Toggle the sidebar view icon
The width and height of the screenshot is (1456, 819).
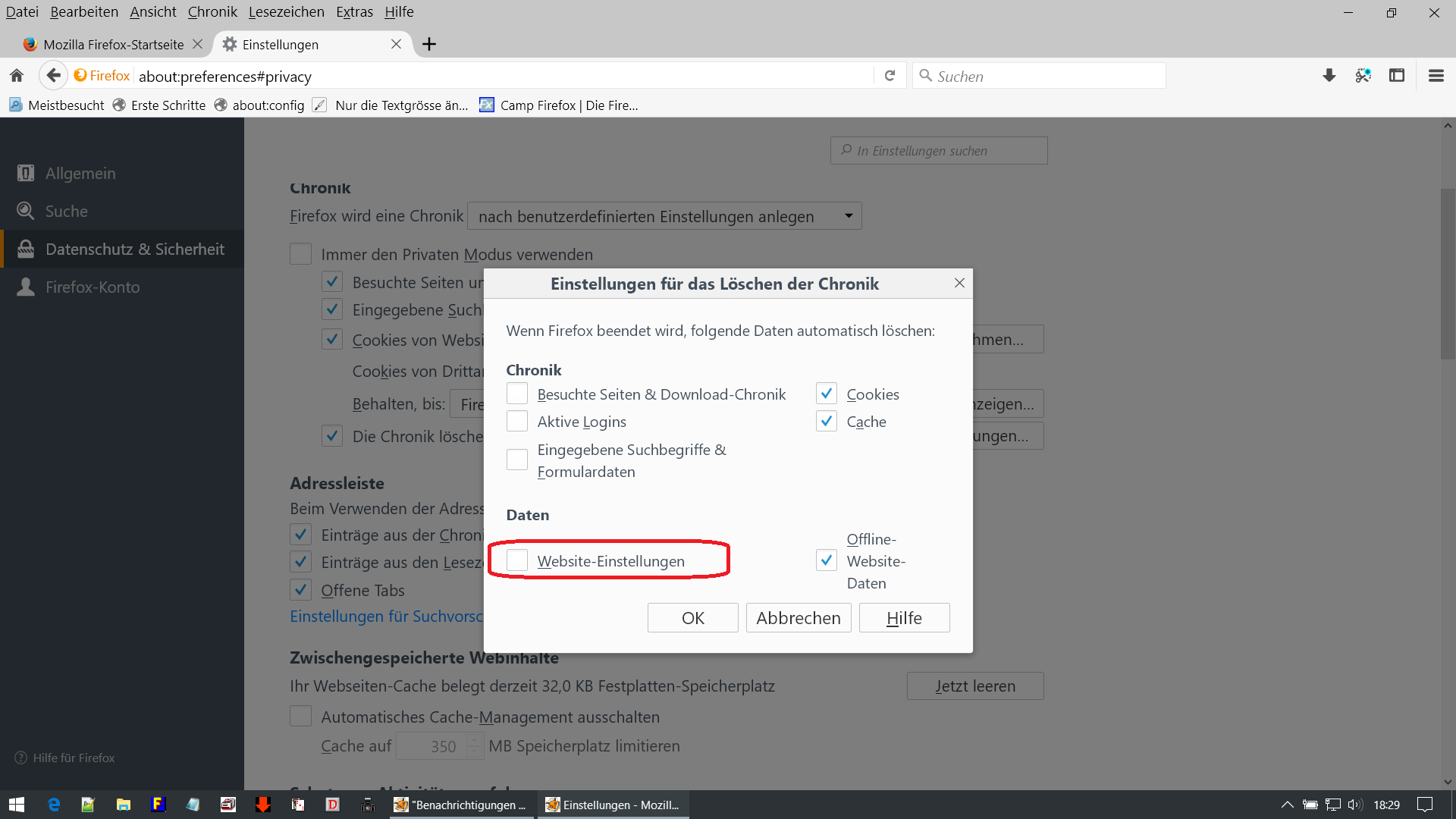(1396, 76)
